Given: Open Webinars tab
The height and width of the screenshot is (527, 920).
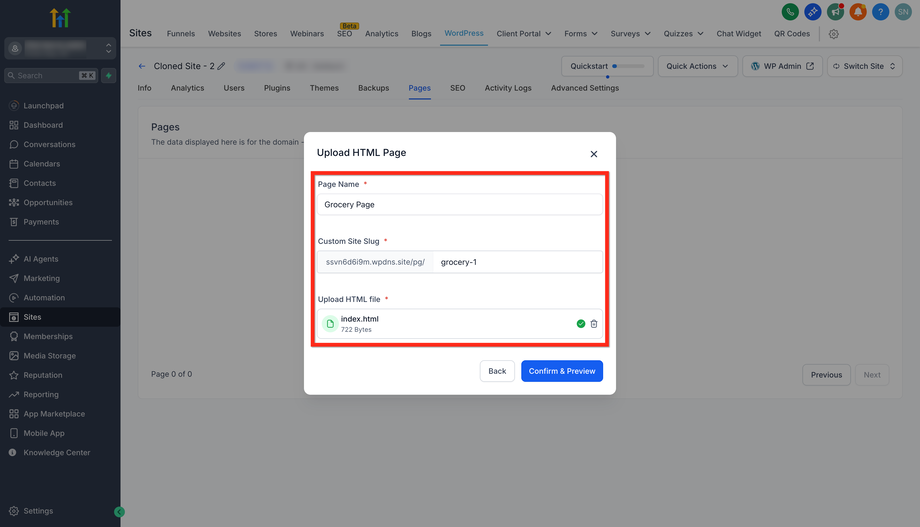Looking at the screenshot, I should pyautogui.click(x=307, y=34).
